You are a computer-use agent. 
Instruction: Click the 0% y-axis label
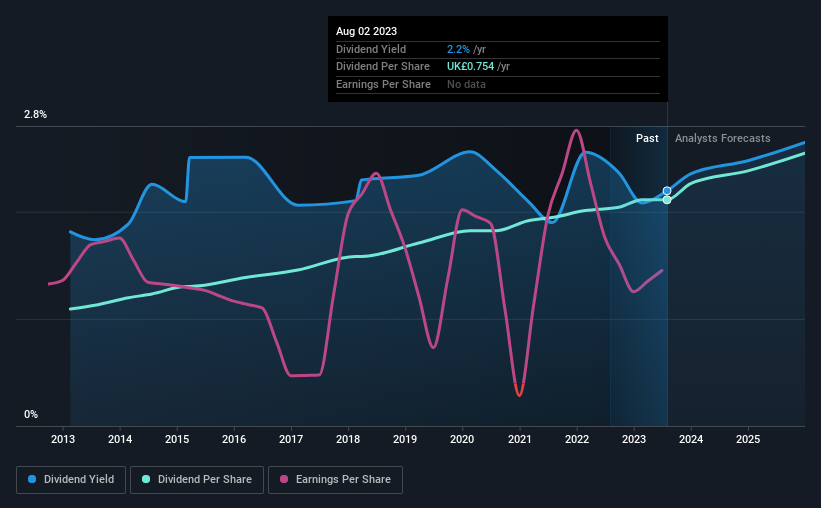click(x=31, y=415)
